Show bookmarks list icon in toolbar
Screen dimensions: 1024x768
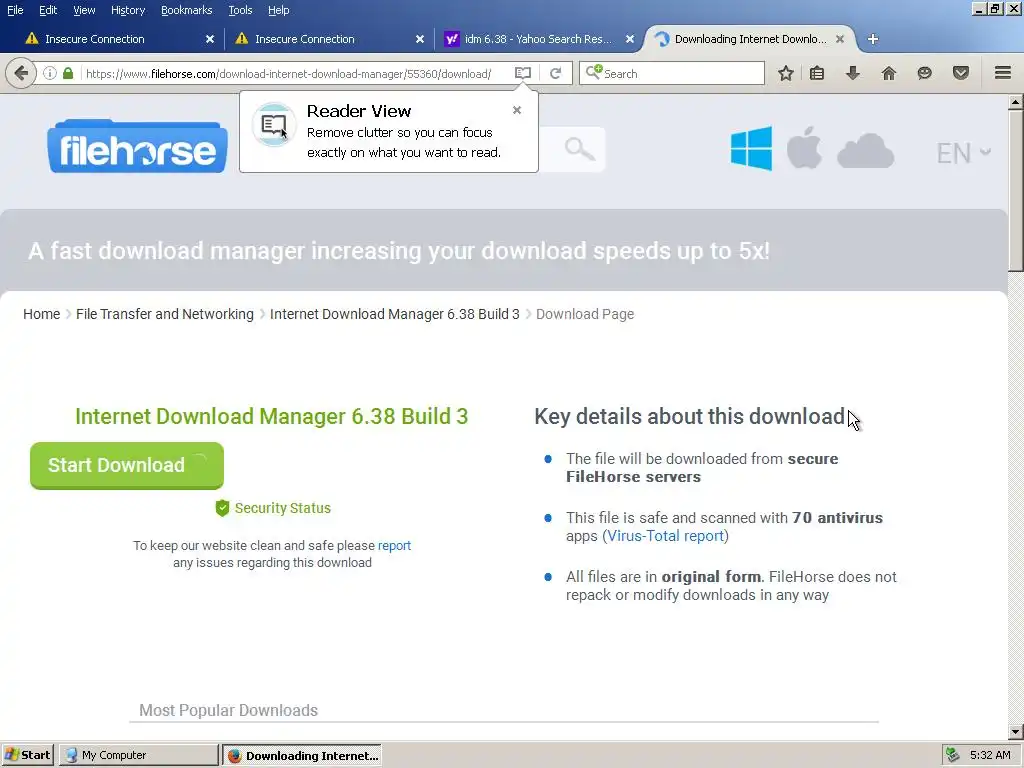click(x=817, y=73)
